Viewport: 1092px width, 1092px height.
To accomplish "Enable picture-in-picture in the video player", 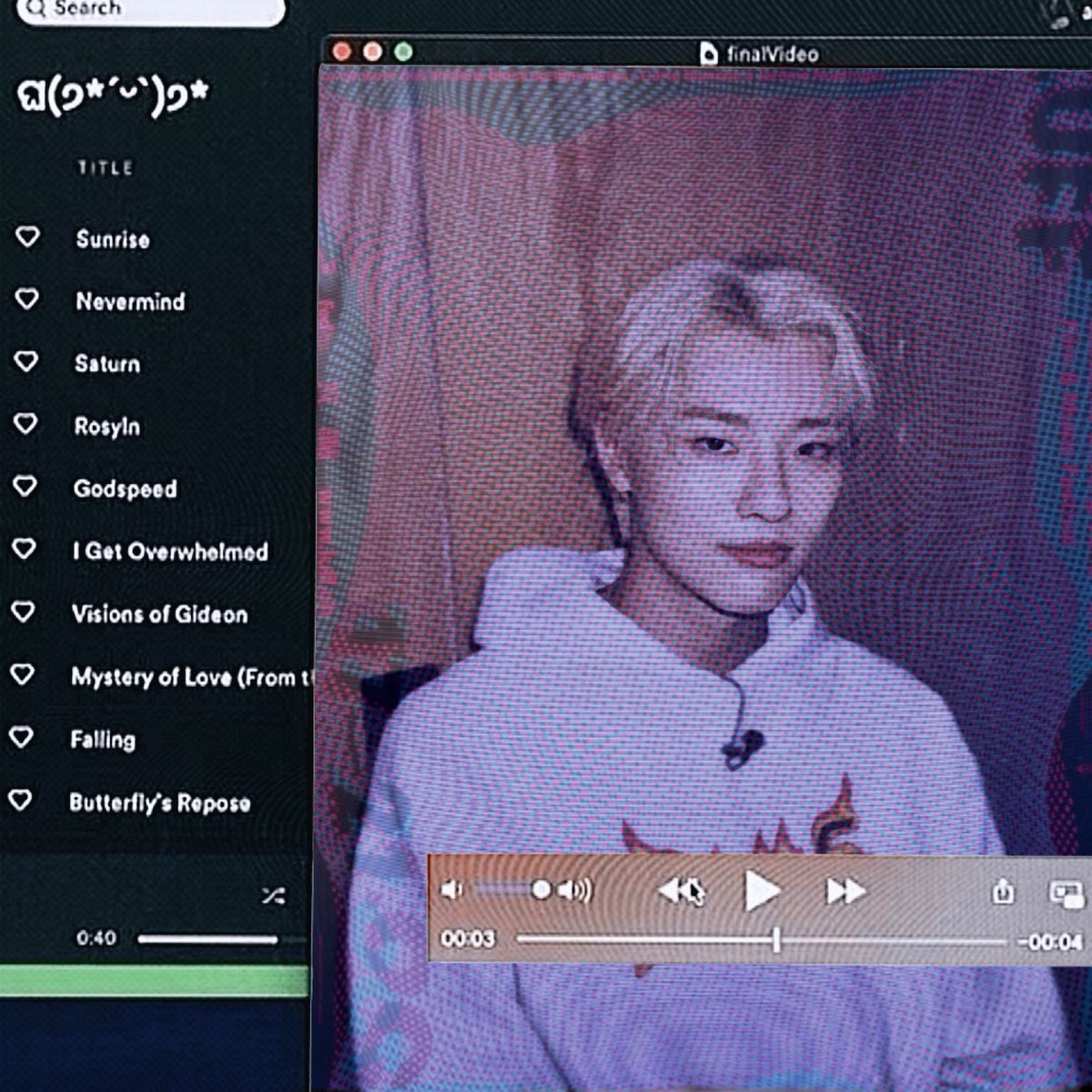I will click(1067, 892).
